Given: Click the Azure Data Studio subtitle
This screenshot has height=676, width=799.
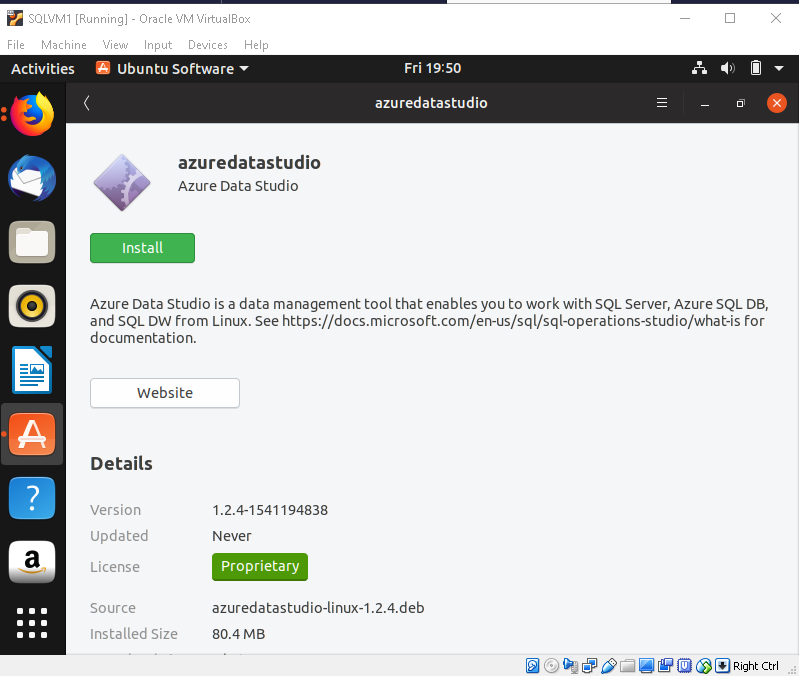Looking at the screenshot, I should [x=238, y=186].
